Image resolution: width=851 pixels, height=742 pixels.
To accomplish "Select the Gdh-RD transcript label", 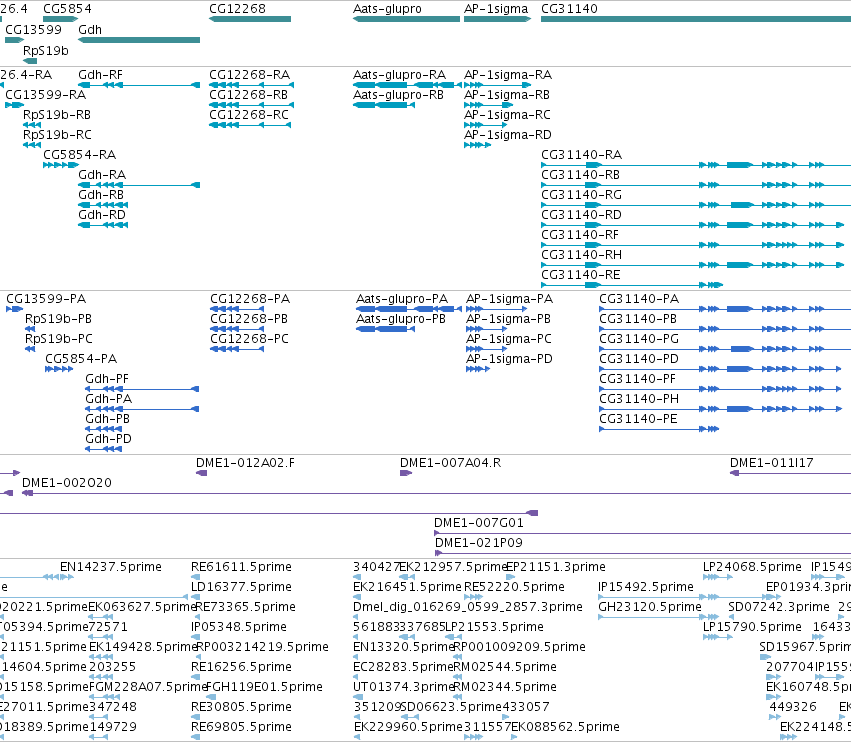I will 102,214.
